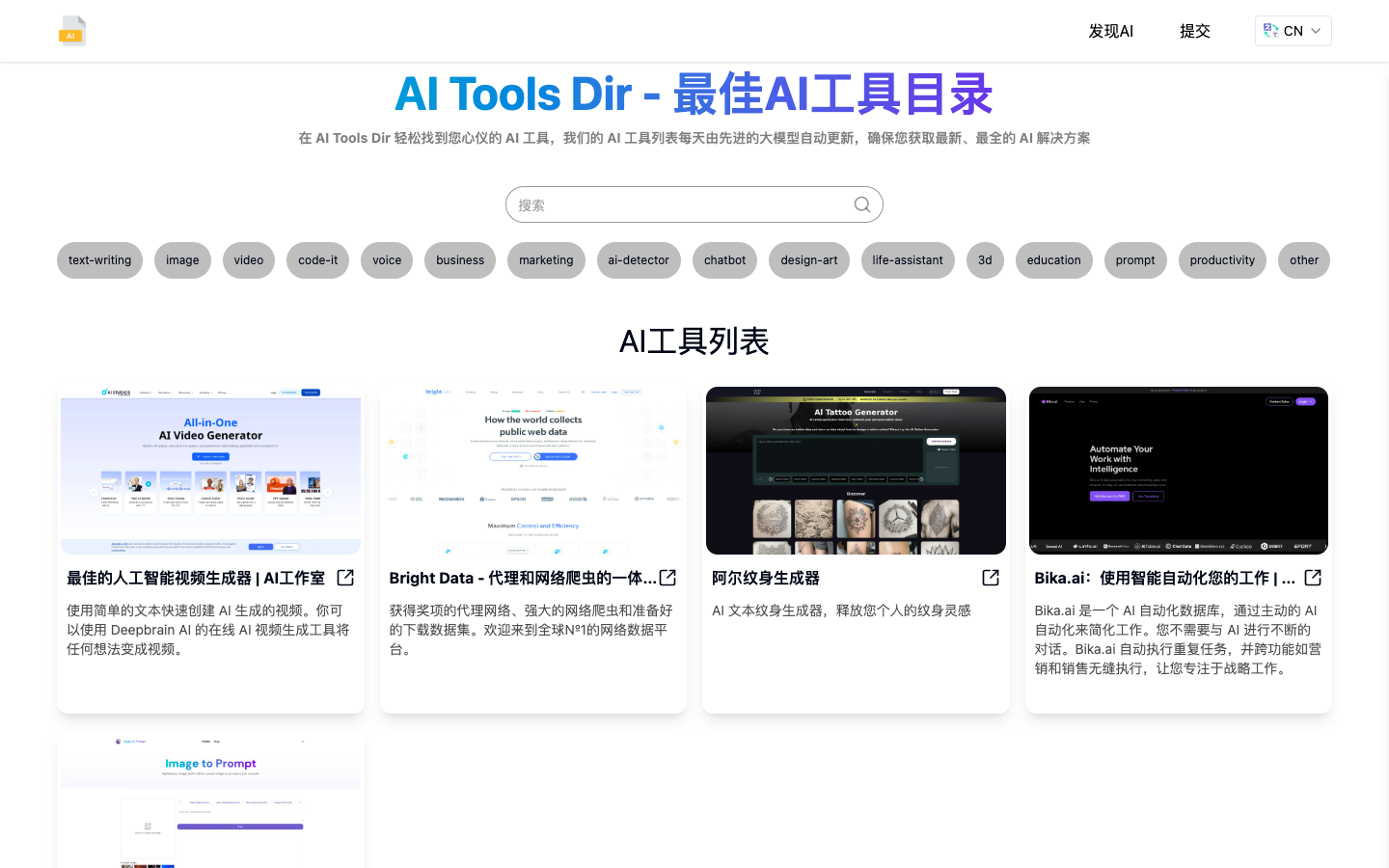Select the voice category tag
Image resolution: width=1389 pixels, height=868 pixels.
pyautogui.click(x=387, y=260)
